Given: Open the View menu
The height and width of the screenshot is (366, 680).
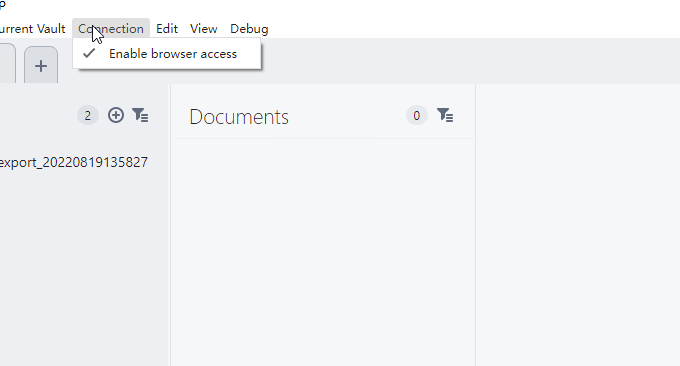Looking at the screenshot, I should point(203,29).
